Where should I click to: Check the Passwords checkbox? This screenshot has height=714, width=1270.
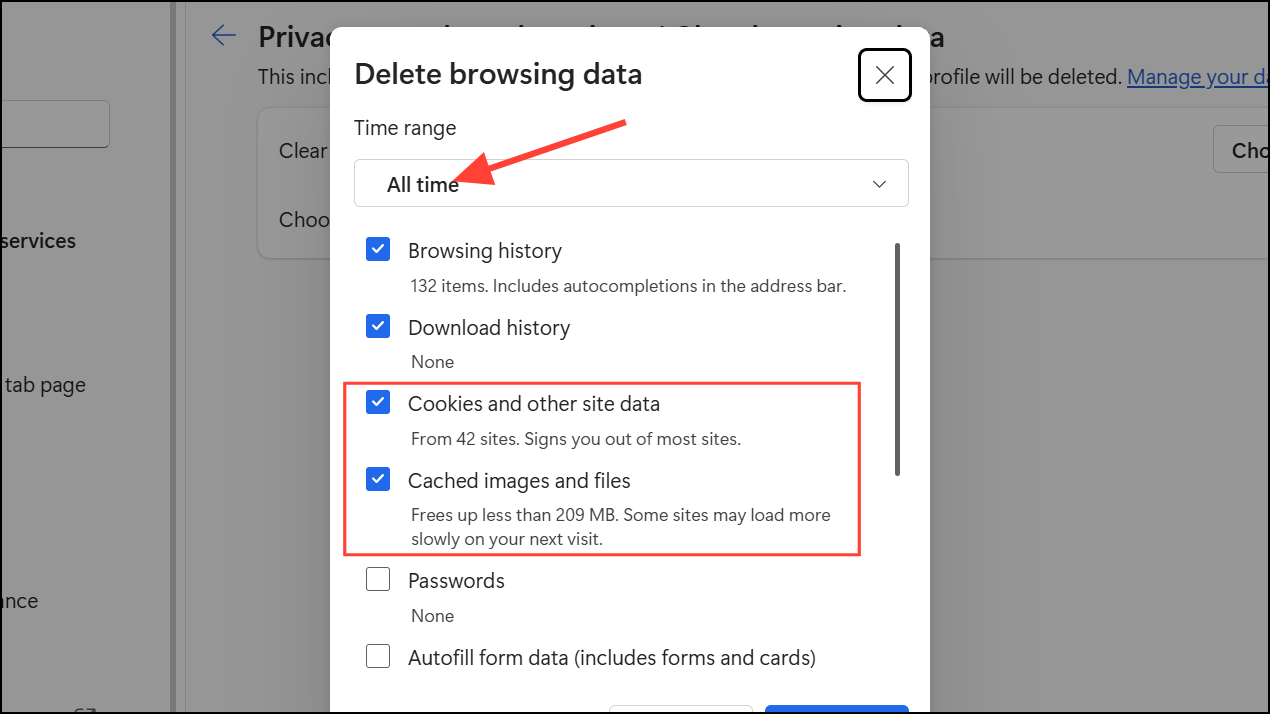click(378, 580)
